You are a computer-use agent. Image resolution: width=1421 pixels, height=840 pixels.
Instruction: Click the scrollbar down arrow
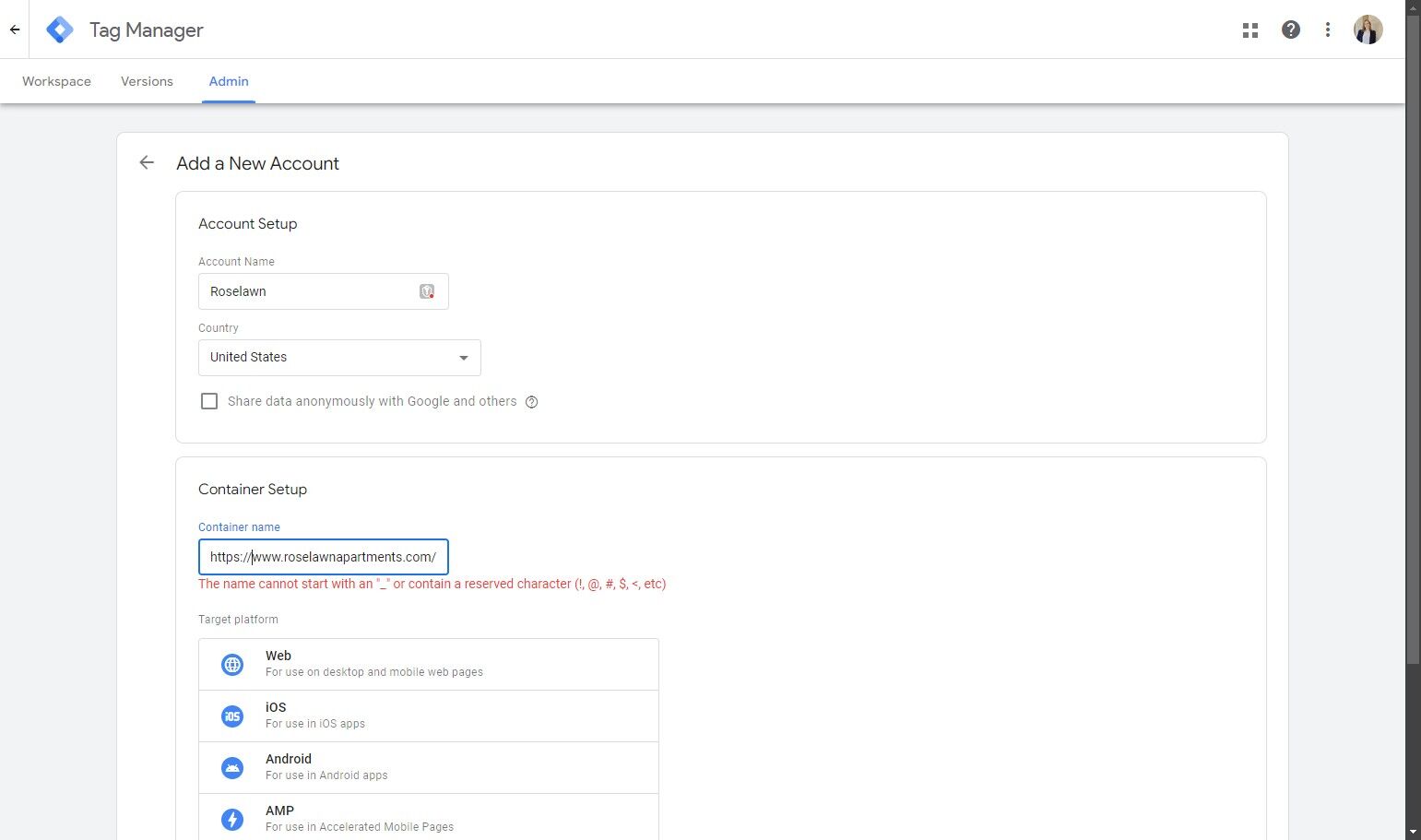click(1413, 832)
